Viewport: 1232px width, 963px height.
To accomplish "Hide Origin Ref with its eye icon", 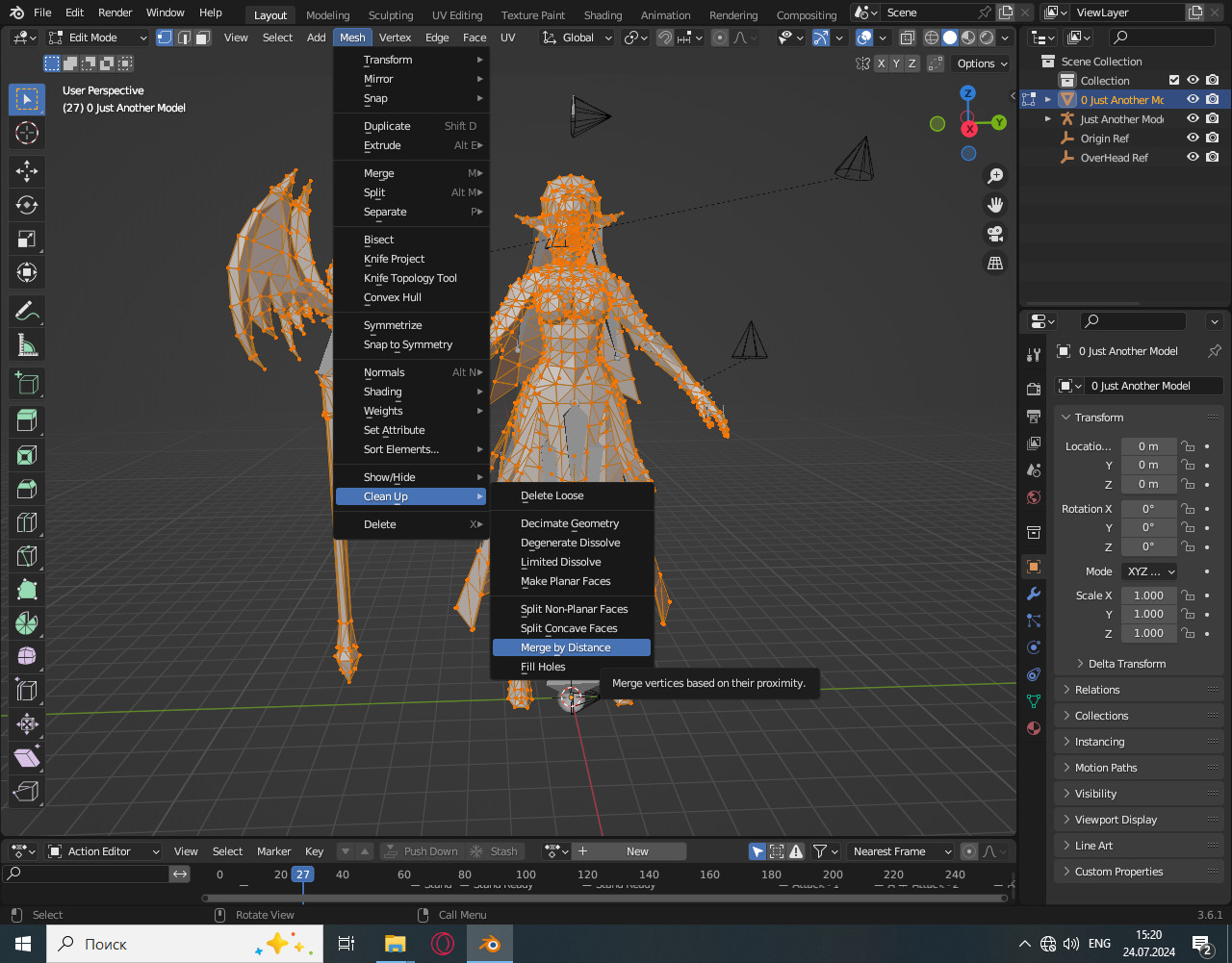I will 1193,139.
